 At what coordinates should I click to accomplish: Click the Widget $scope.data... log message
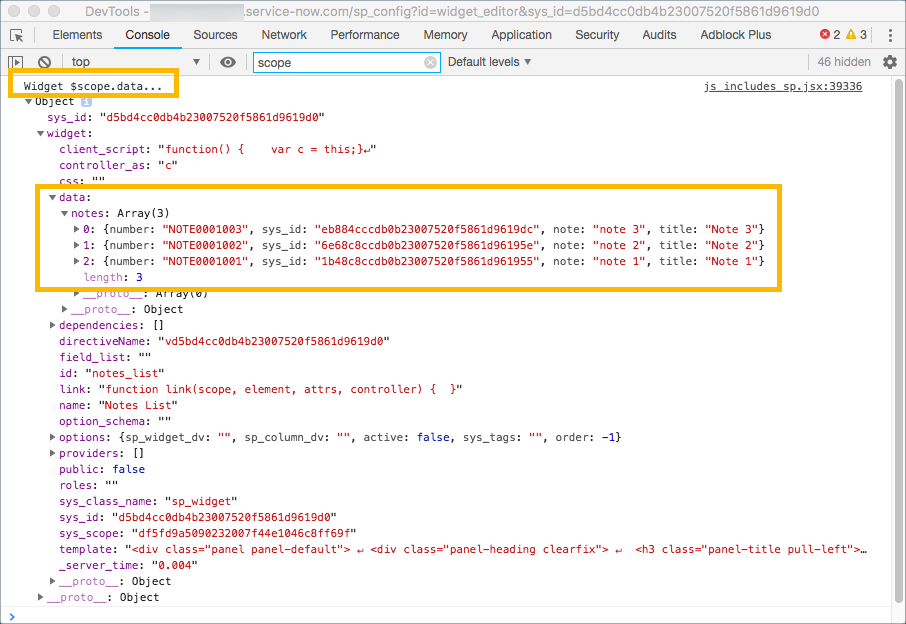coord(92,86)
